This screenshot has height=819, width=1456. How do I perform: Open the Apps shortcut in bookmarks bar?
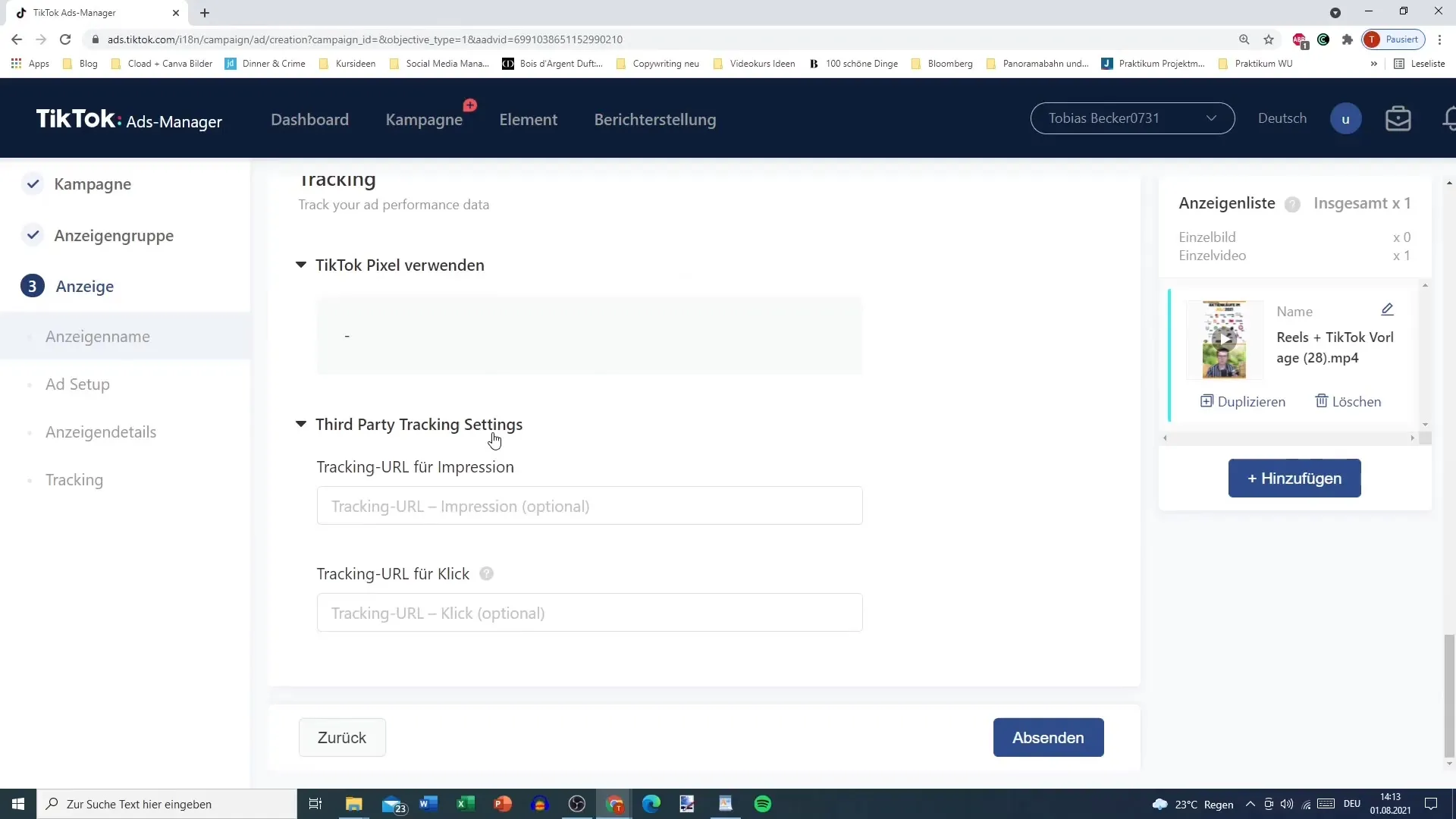[x=30, y=64]
